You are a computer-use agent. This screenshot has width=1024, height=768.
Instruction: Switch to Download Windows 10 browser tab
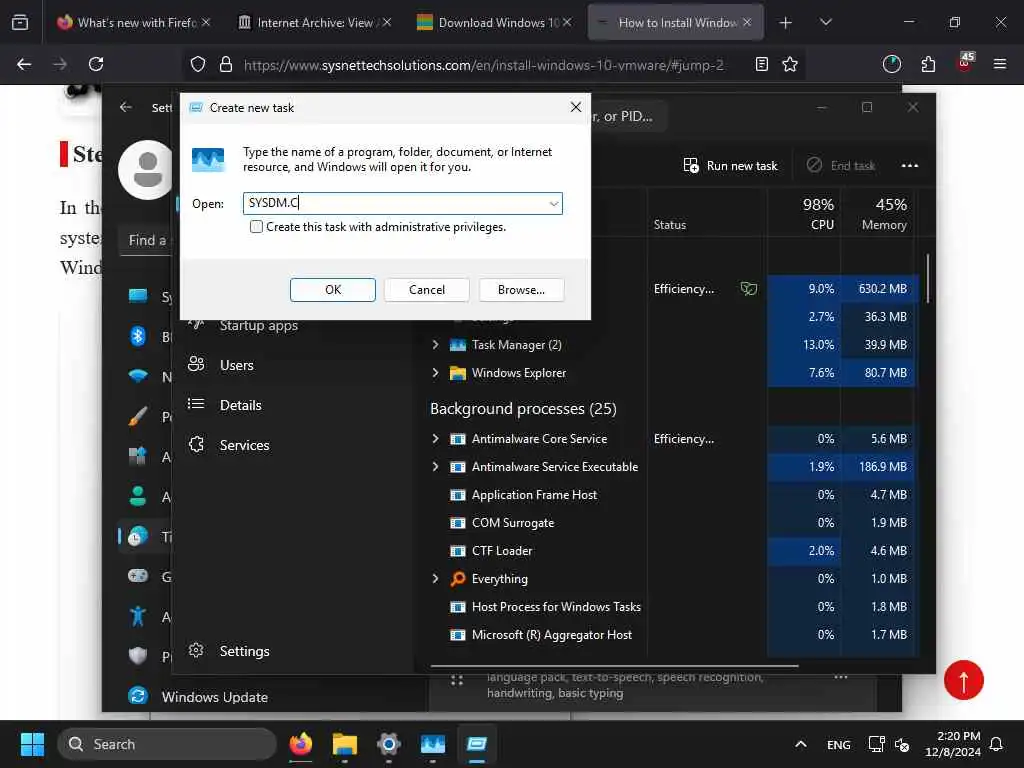tap(494, 22)
